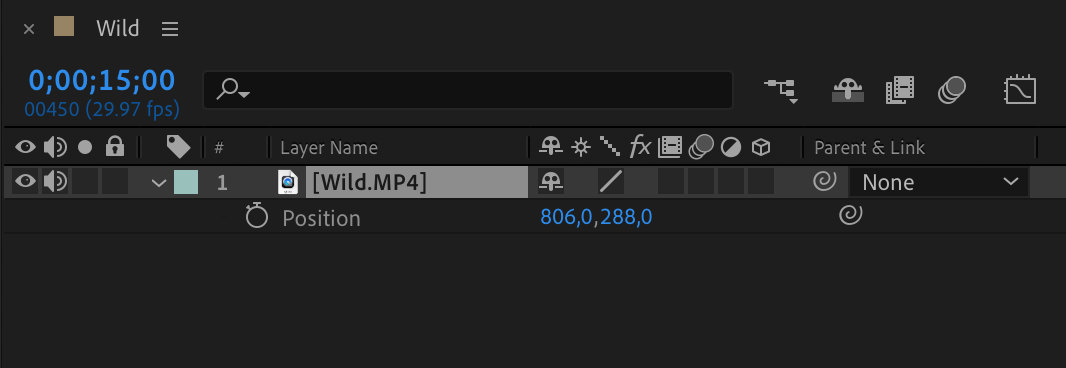Click the teal label color swatch of layer 1
The image size is (1066, 368).
[x=186, y=182]
